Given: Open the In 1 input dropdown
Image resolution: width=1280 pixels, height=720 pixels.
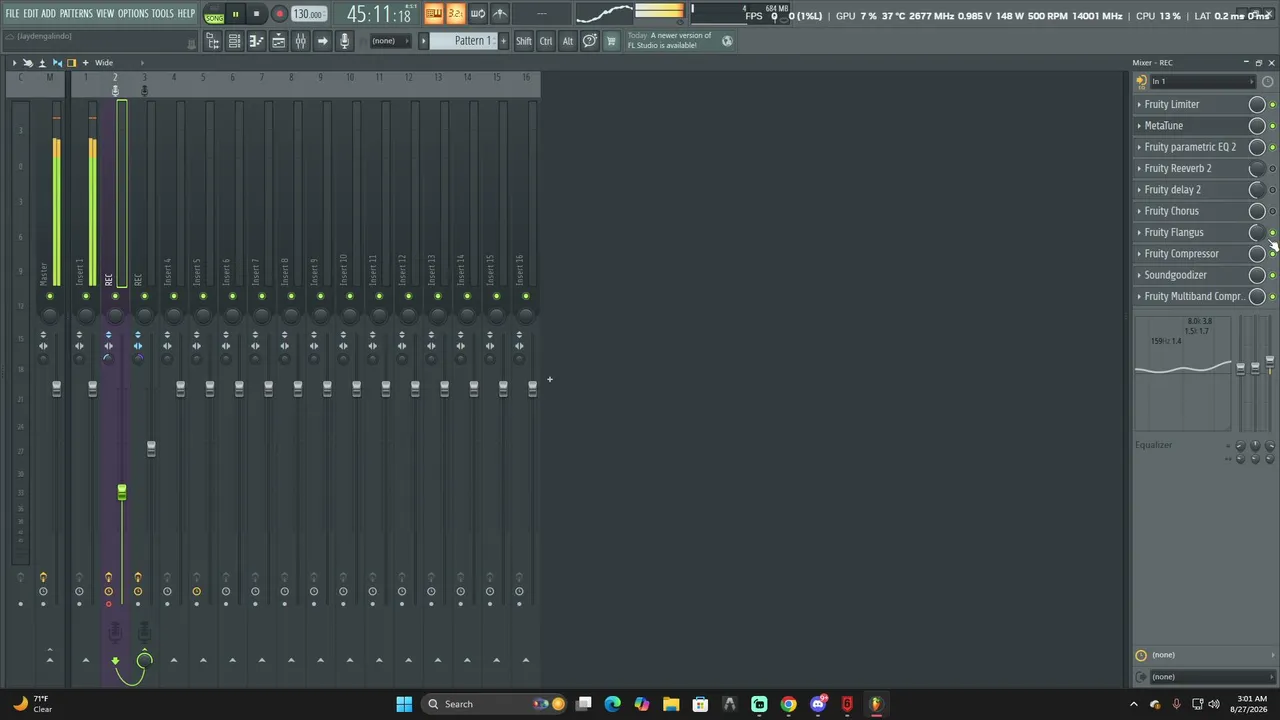Looking at the screenshot, I should click(1203, 81).
